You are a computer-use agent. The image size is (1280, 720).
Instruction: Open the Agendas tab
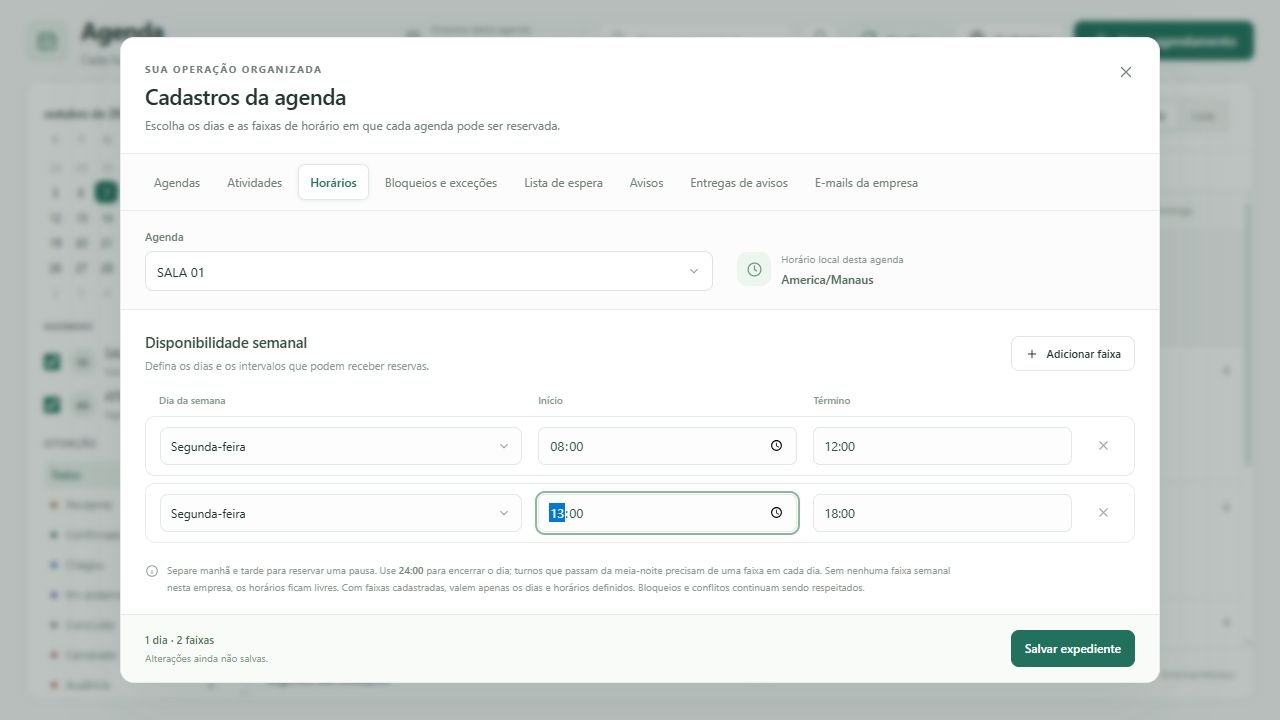[177, 183]
